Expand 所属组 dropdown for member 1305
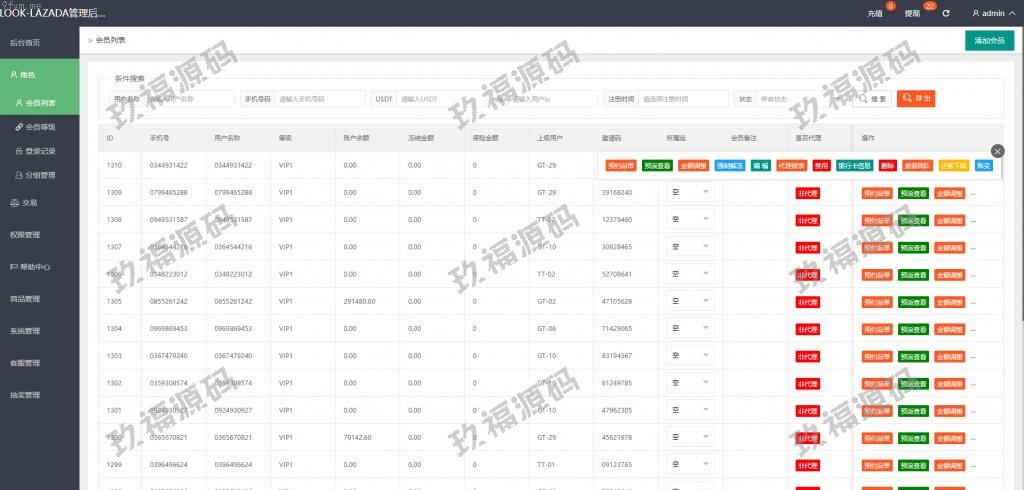The height and width of the screenshot is (490, 1024). [690, 301]
